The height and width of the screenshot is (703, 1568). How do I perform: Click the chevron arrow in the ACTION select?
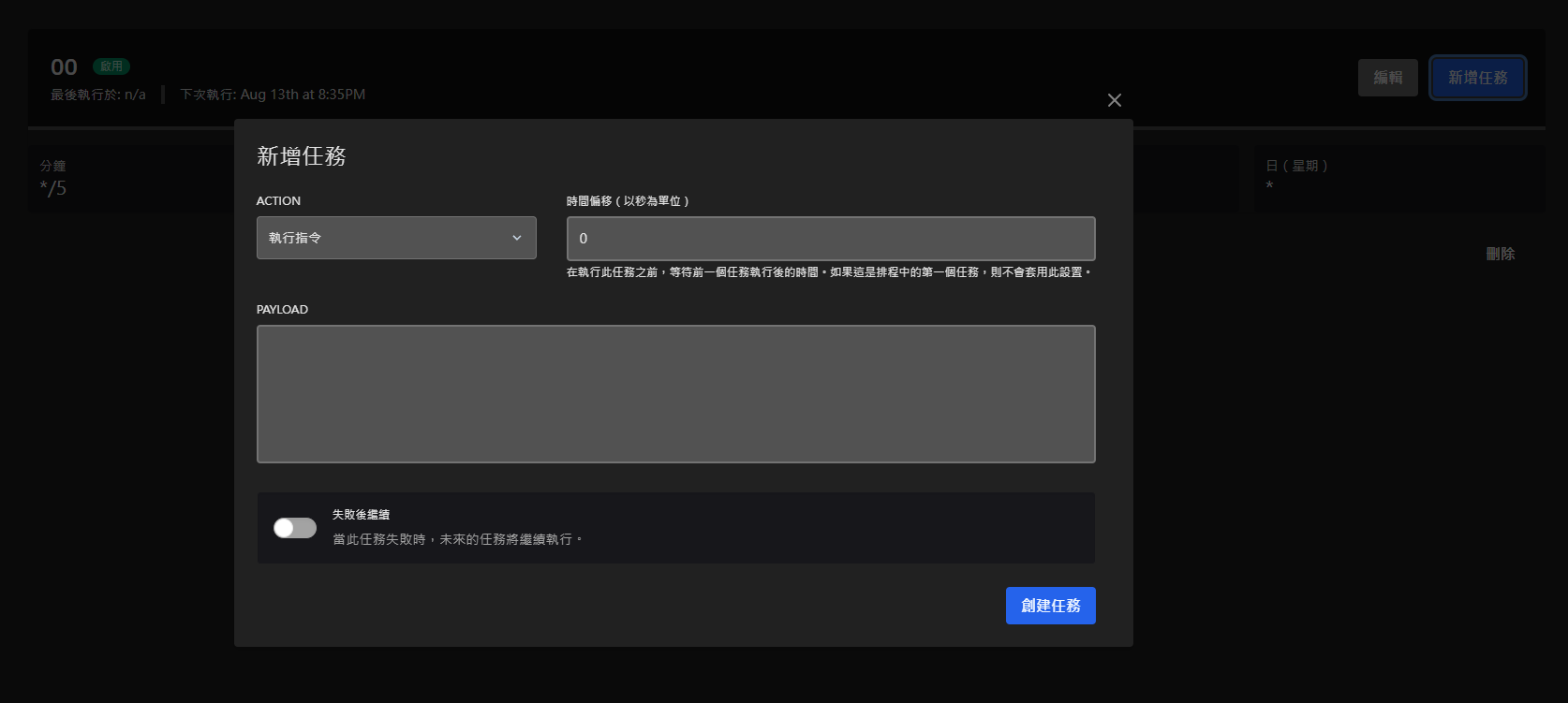click(516, 238)
